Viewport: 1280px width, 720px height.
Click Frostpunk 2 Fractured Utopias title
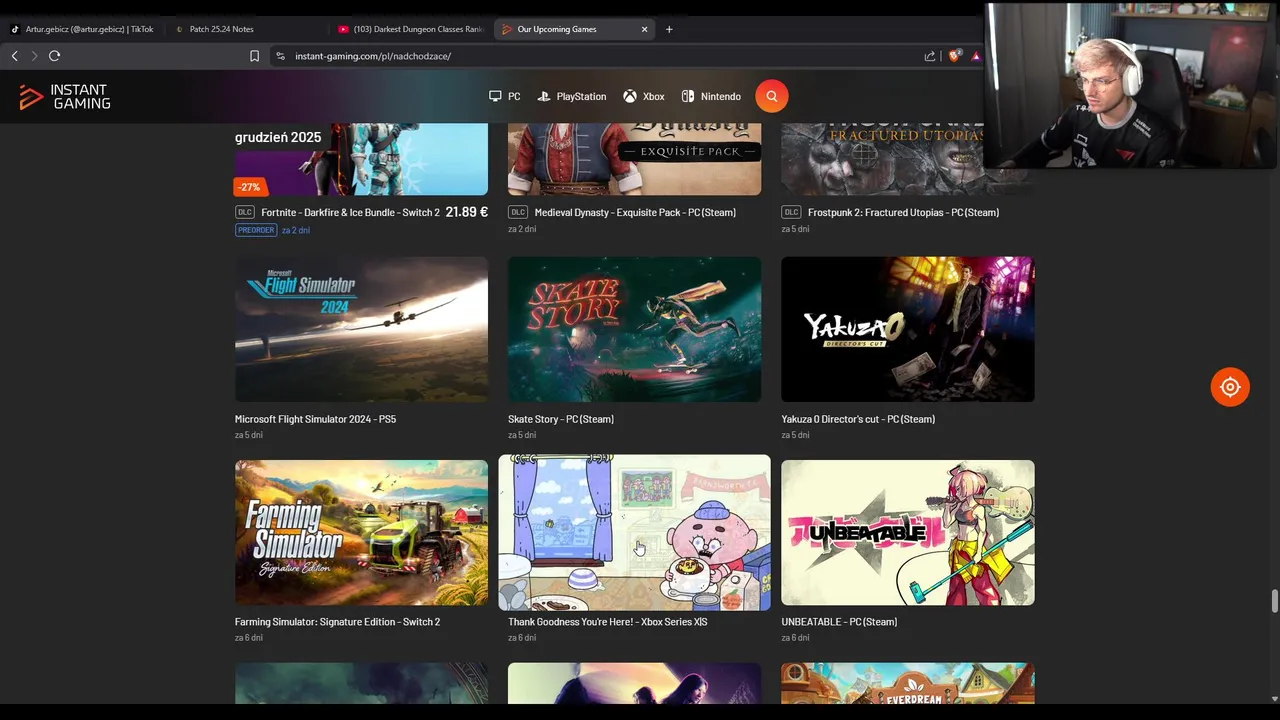(903, 212)
